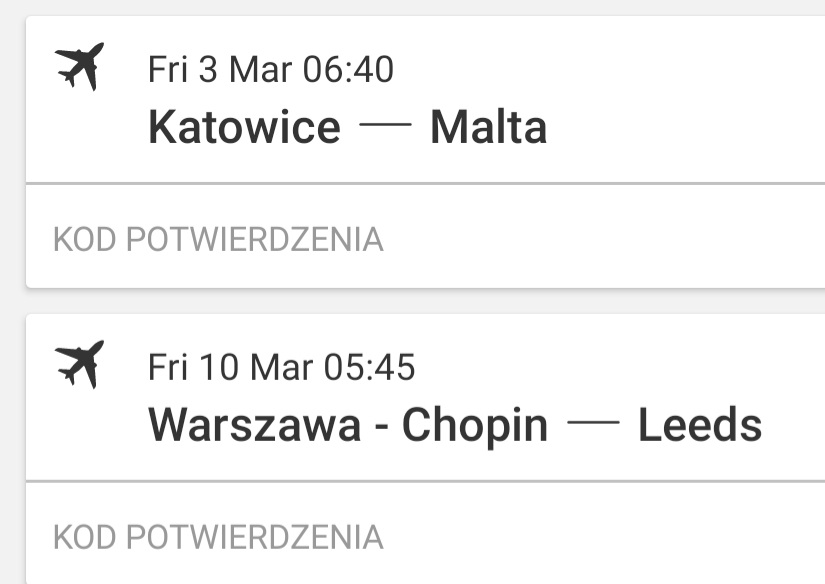825x584 pixels.
Task: Click the Leeds destination label
Action: point(700,425)
